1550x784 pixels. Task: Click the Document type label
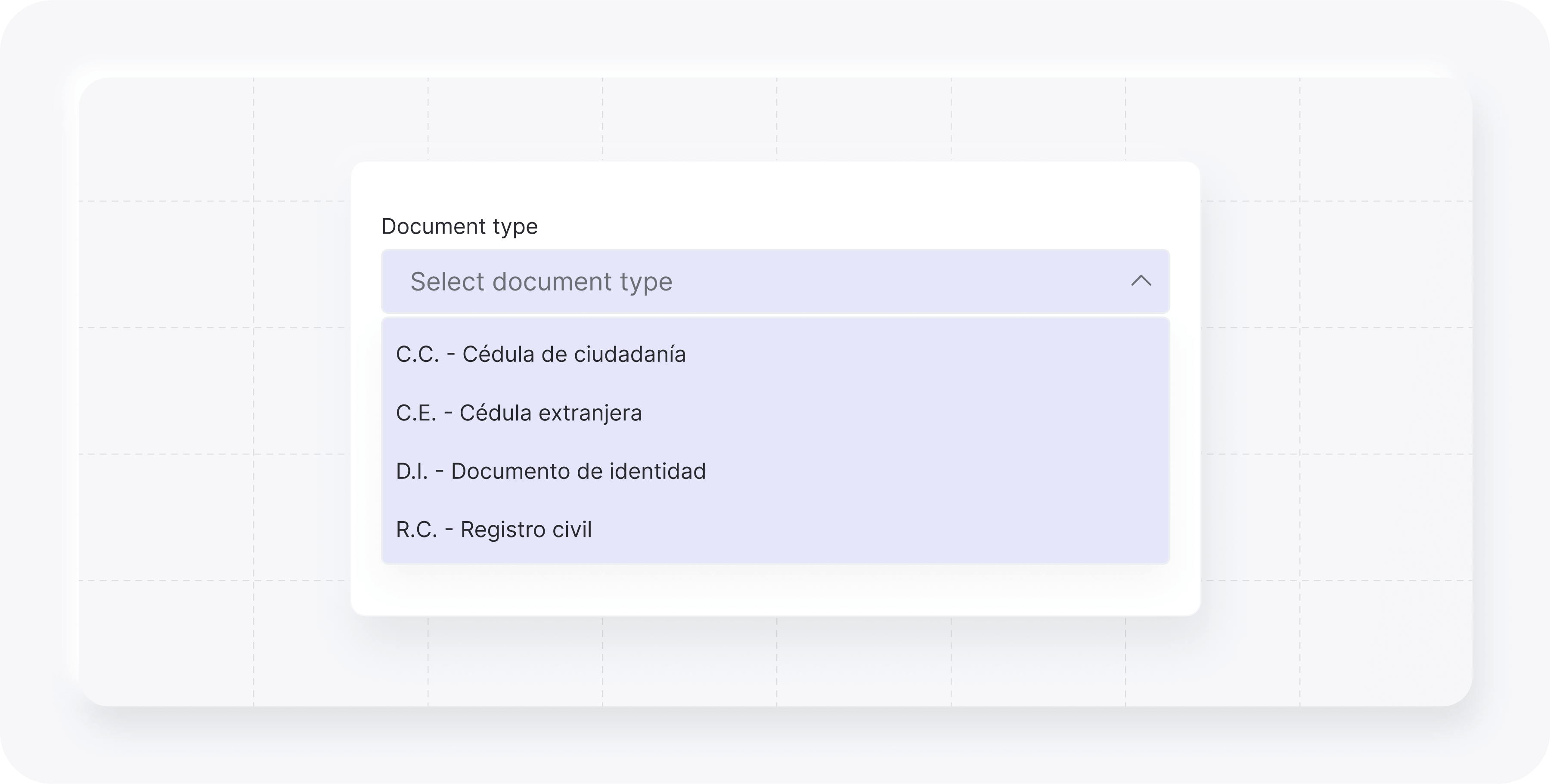pyautogui.click(x=459, y=227)
